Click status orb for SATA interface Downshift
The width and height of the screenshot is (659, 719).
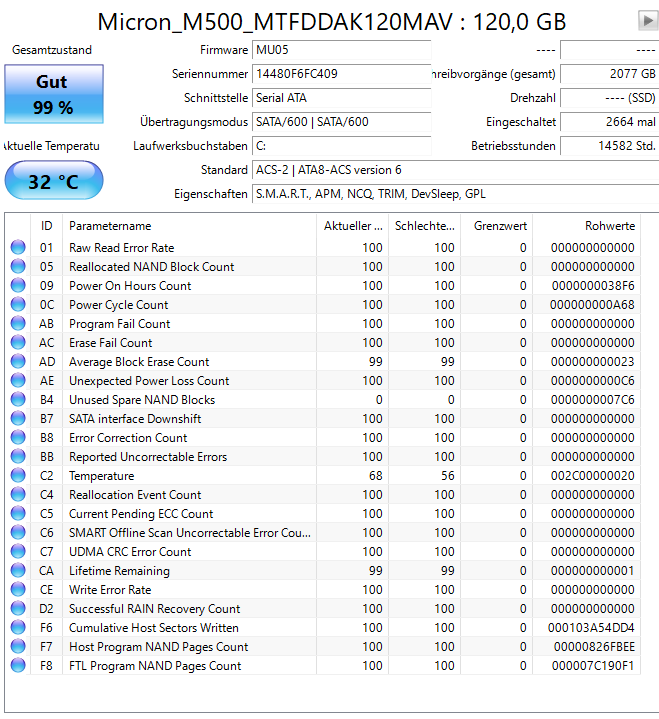tap(18, 418)
